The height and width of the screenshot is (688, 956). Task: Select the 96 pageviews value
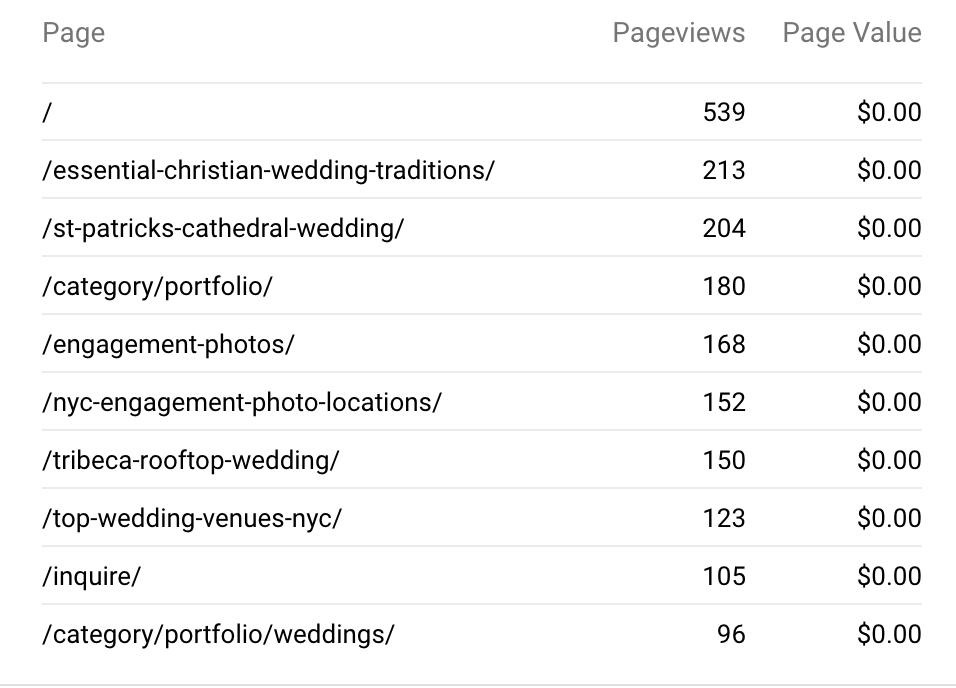click(731, 634)
